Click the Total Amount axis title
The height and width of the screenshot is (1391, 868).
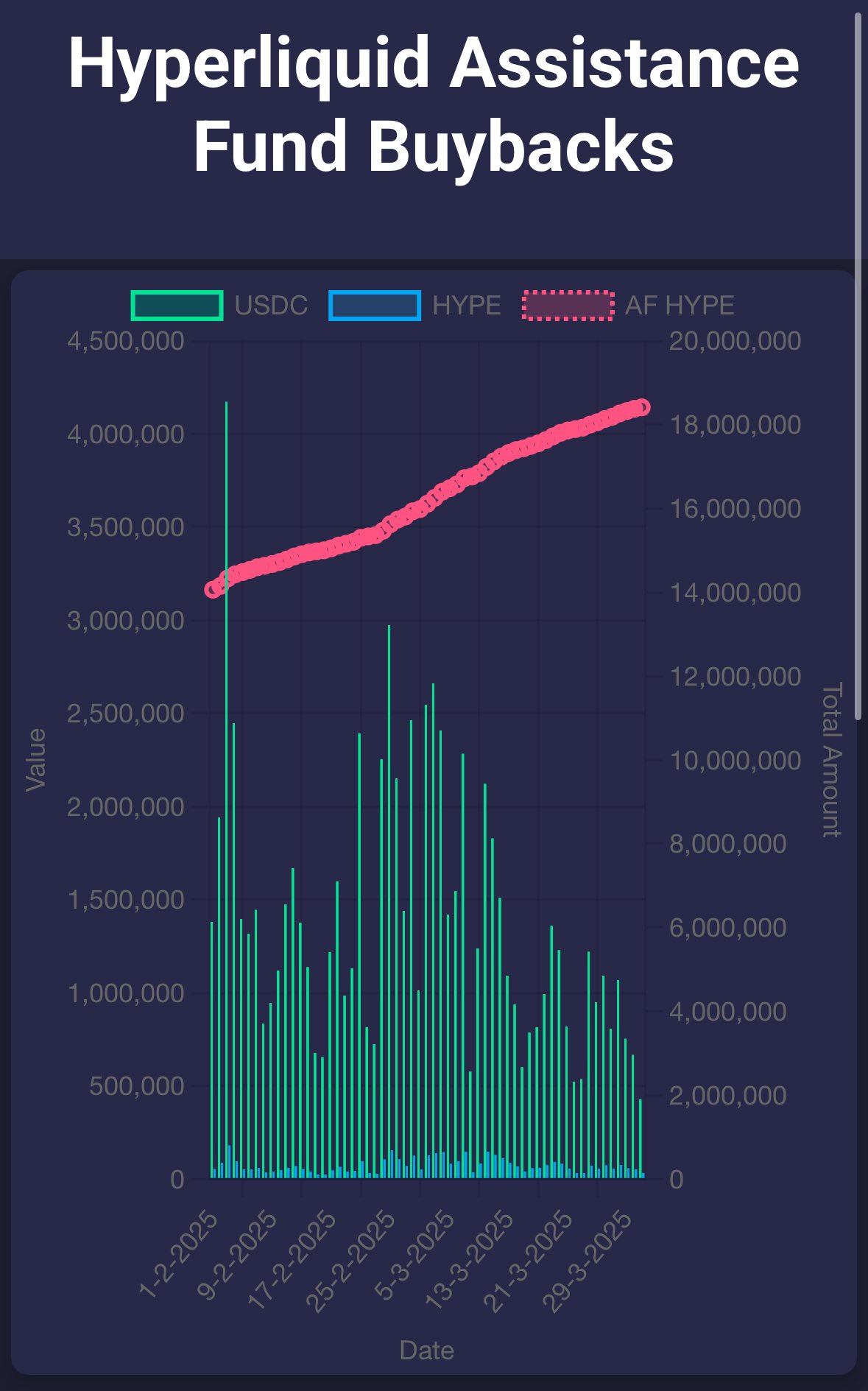tap(830, 760)
